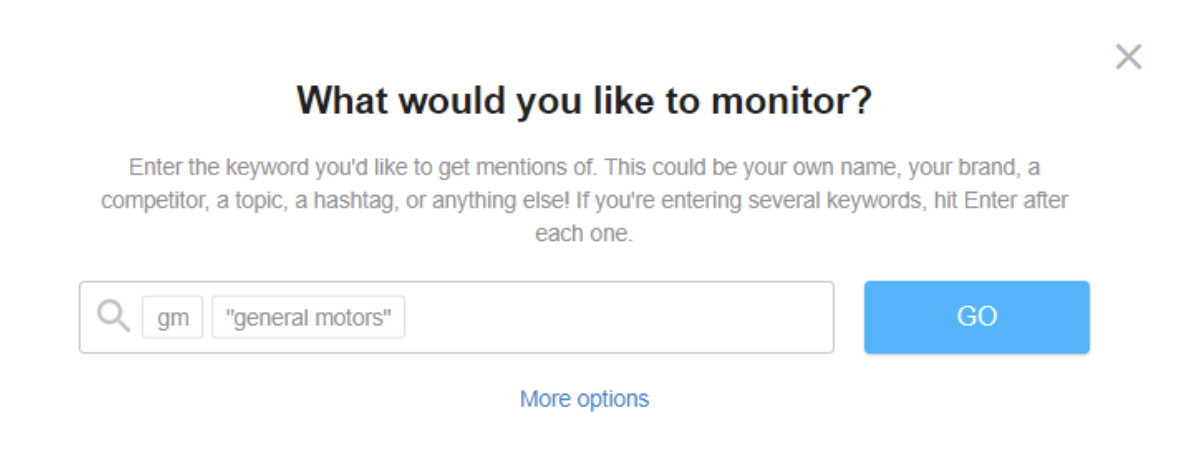Click the magnifying glass search icon
1200x476 pixels.
(x=114, y=317)
